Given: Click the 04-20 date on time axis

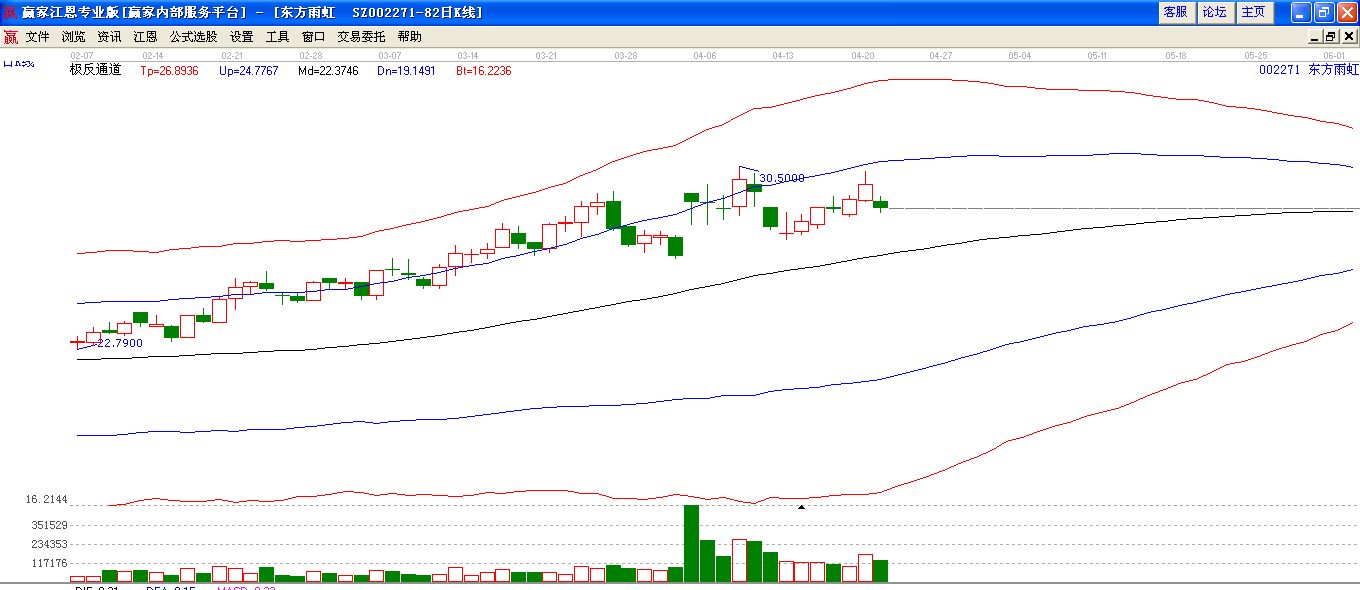Looking at the screenshot, I should click(x=863, y=56).
